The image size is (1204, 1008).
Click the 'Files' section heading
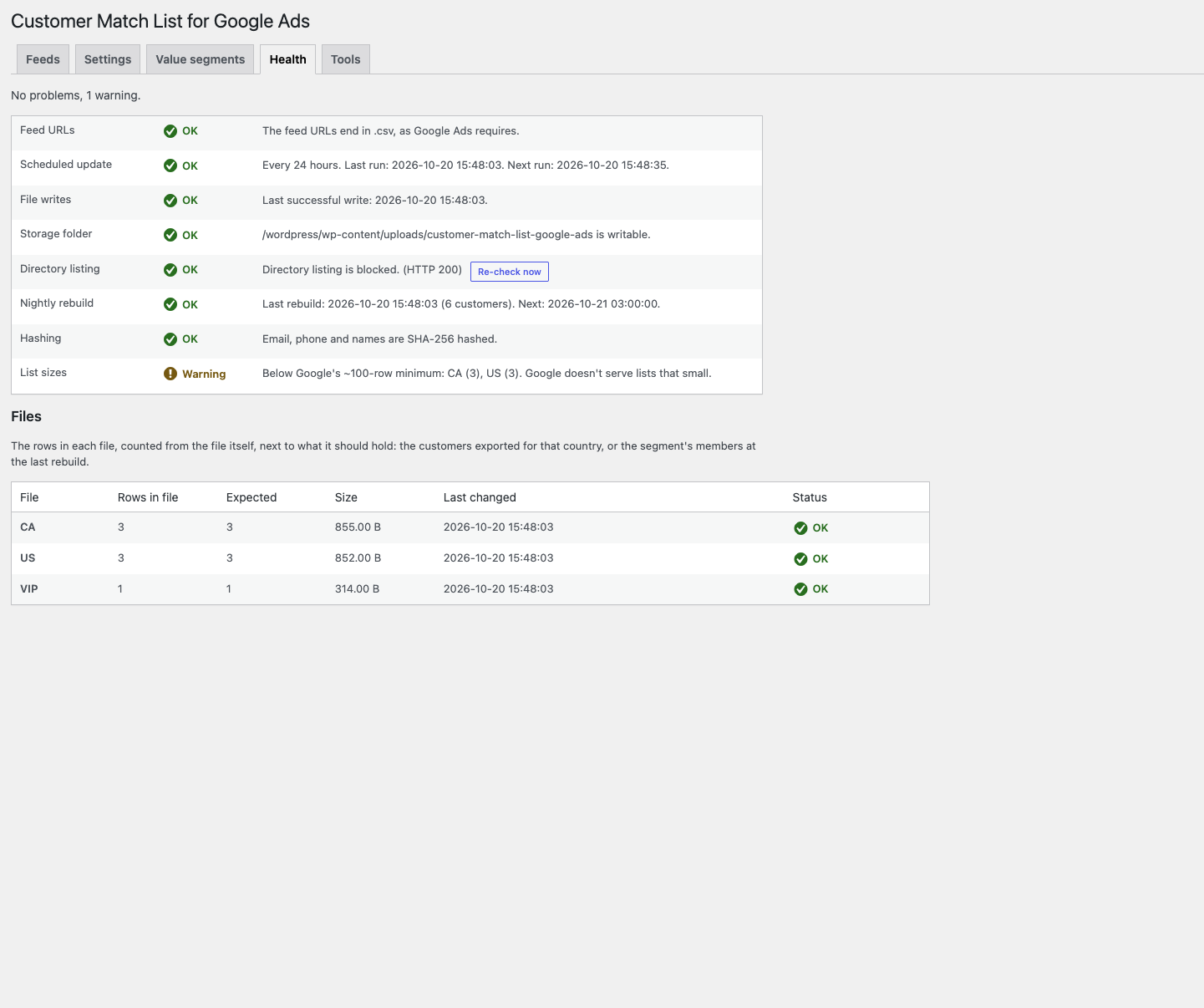pos(26,416)
